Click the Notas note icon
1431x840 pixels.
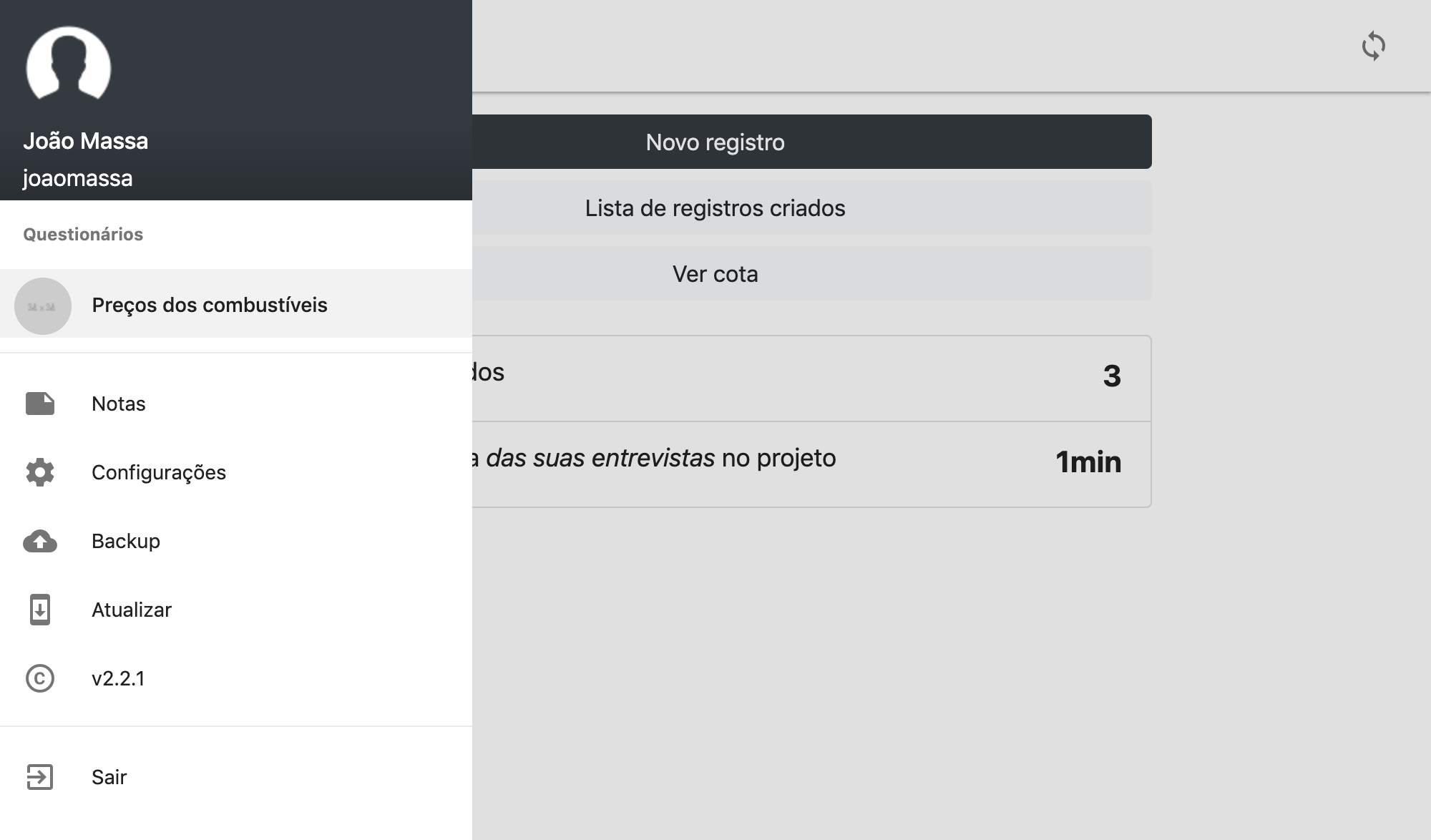click(40, 404)
